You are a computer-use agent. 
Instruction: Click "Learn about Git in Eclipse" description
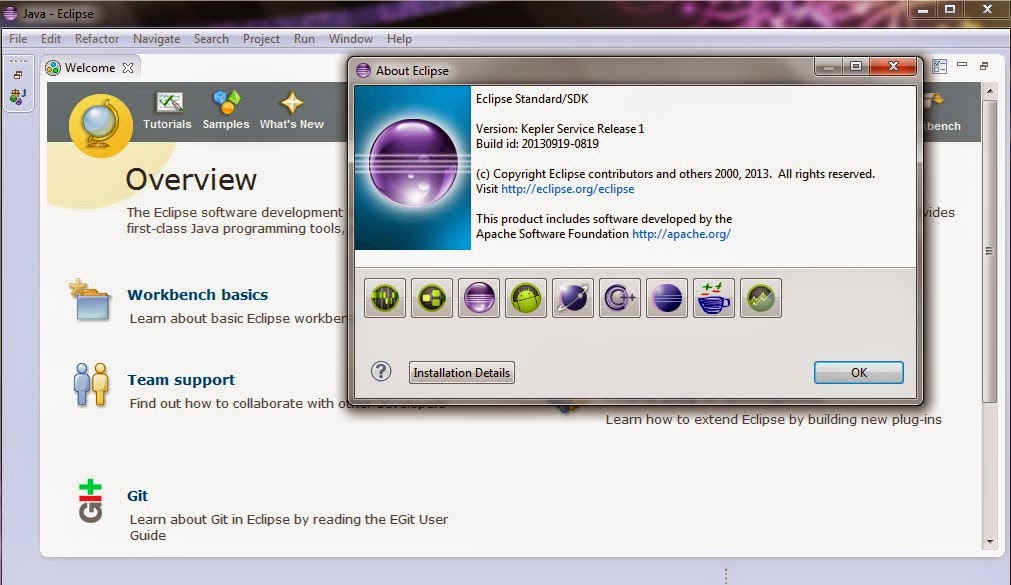[x=288, y=527]
